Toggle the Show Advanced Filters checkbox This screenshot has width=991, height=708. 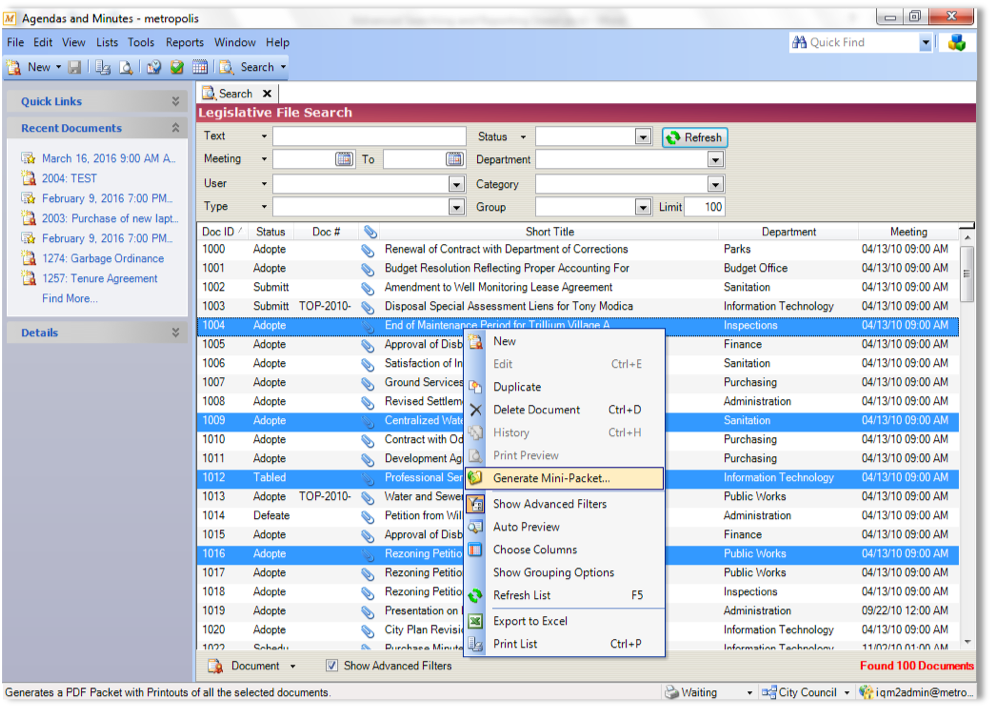click(x=331, y=666)
